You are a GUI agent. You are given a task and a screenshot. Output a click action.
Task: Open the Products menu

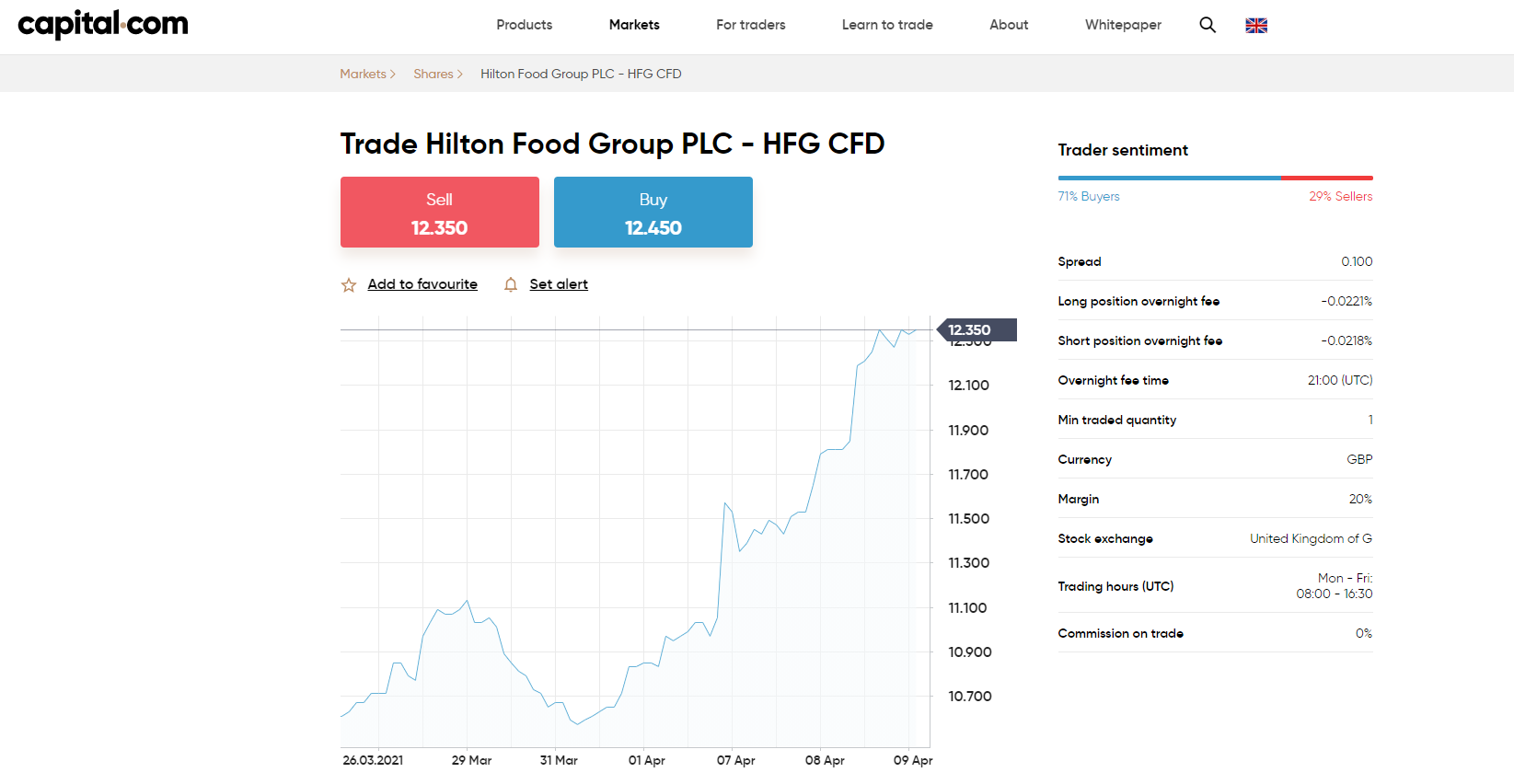coord(525,25)
